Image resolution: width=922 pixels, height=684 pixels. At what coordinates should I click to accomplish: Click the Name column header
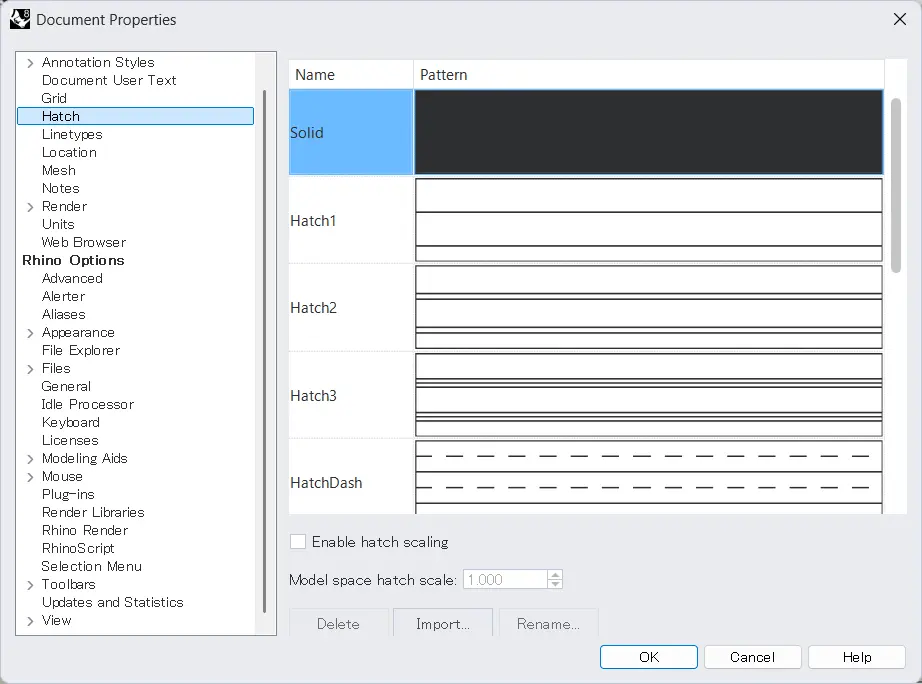[311, 74]
